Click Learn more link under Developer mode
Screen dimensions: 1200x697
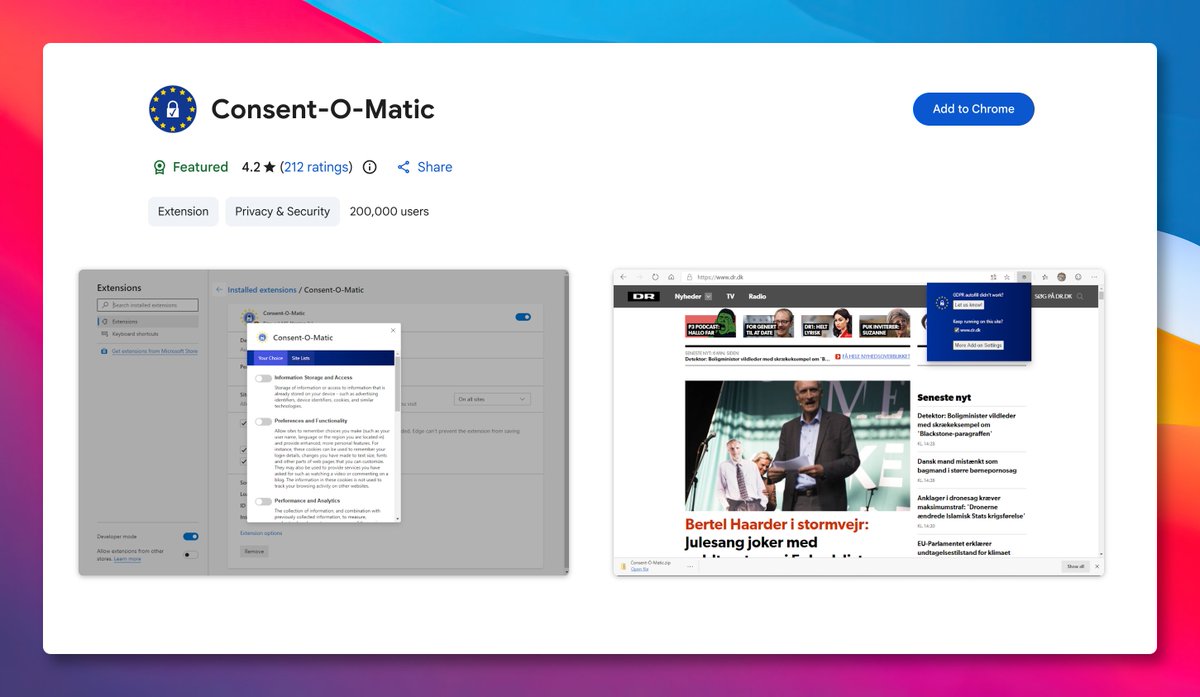pyautogui.click(x=127, y=559)
